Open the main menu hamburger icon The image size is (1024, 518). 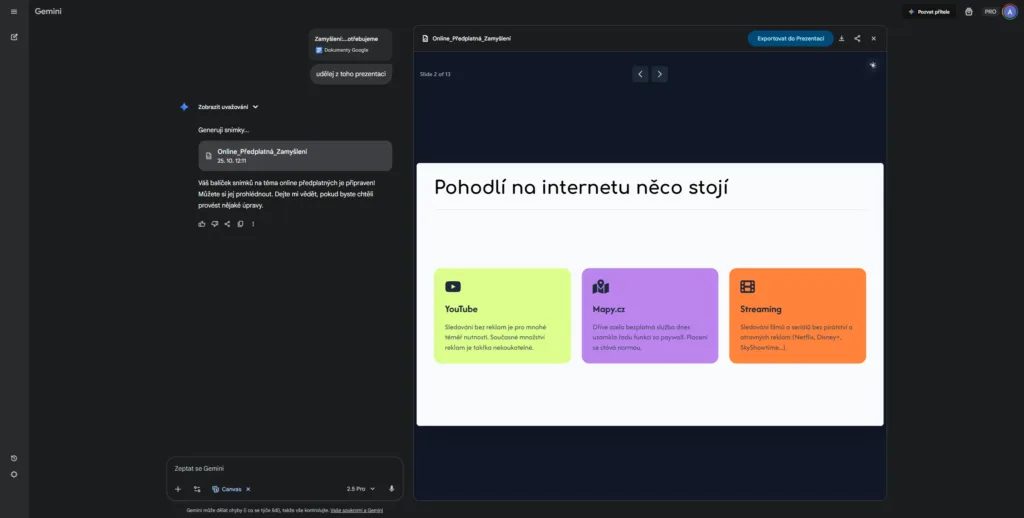coord(14,11)
